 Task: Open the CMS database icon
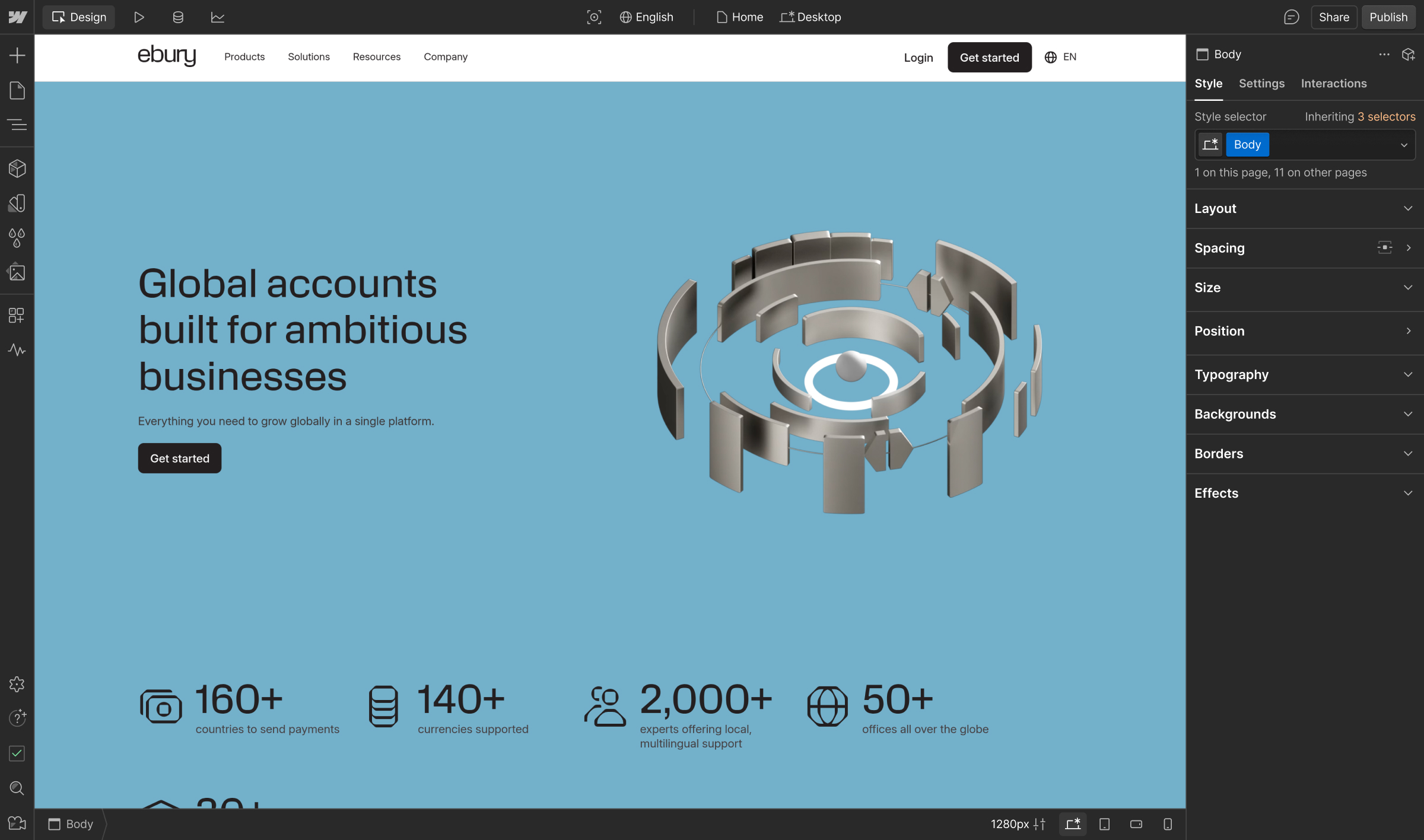(178, 17)
